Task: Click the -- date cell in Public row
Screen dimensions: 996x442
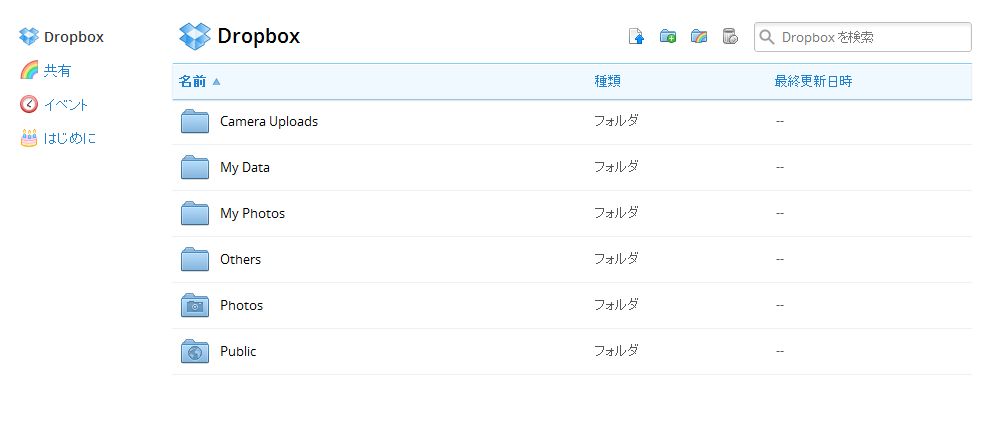Action: (x=779, y=352)
